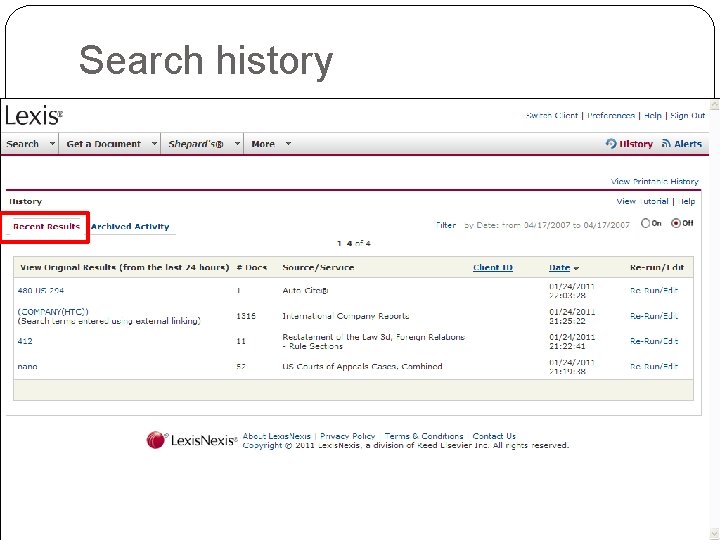The width and height of the screenshot is (720, 540).
Task: Open the Contact Us footer link
Action: coord(494,436)
